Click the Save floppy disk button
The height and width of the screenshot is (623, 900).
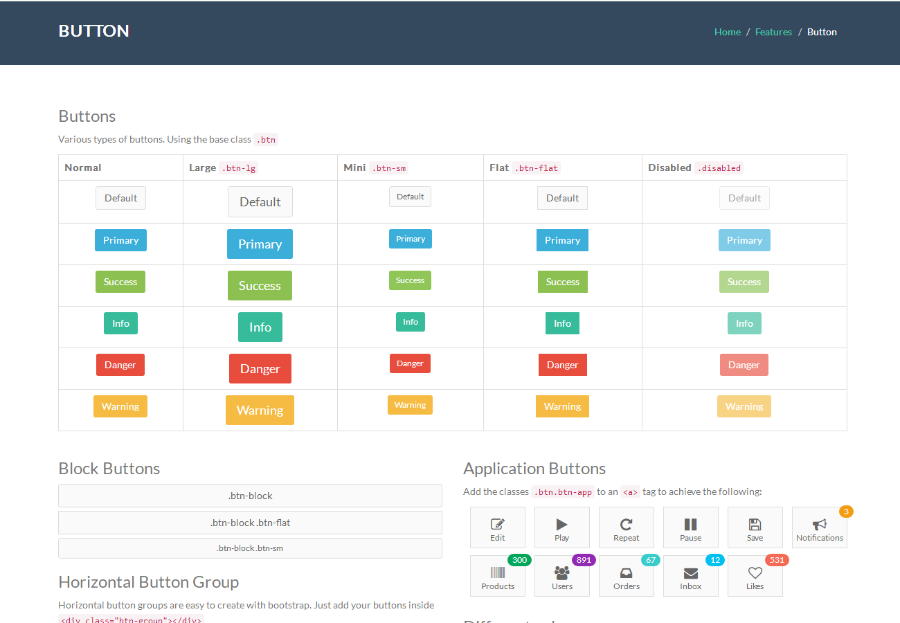tap(755, 528)
